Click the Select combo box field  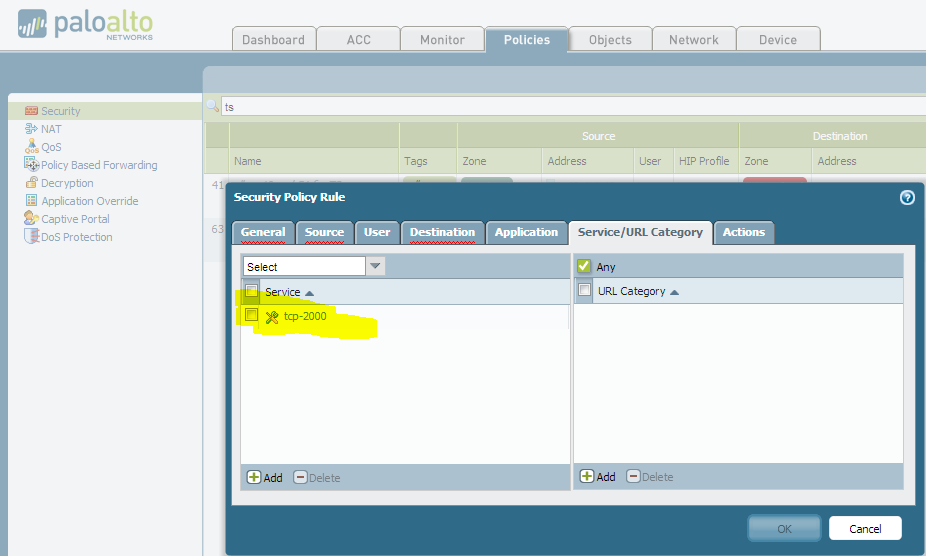[x=305, y=266]
